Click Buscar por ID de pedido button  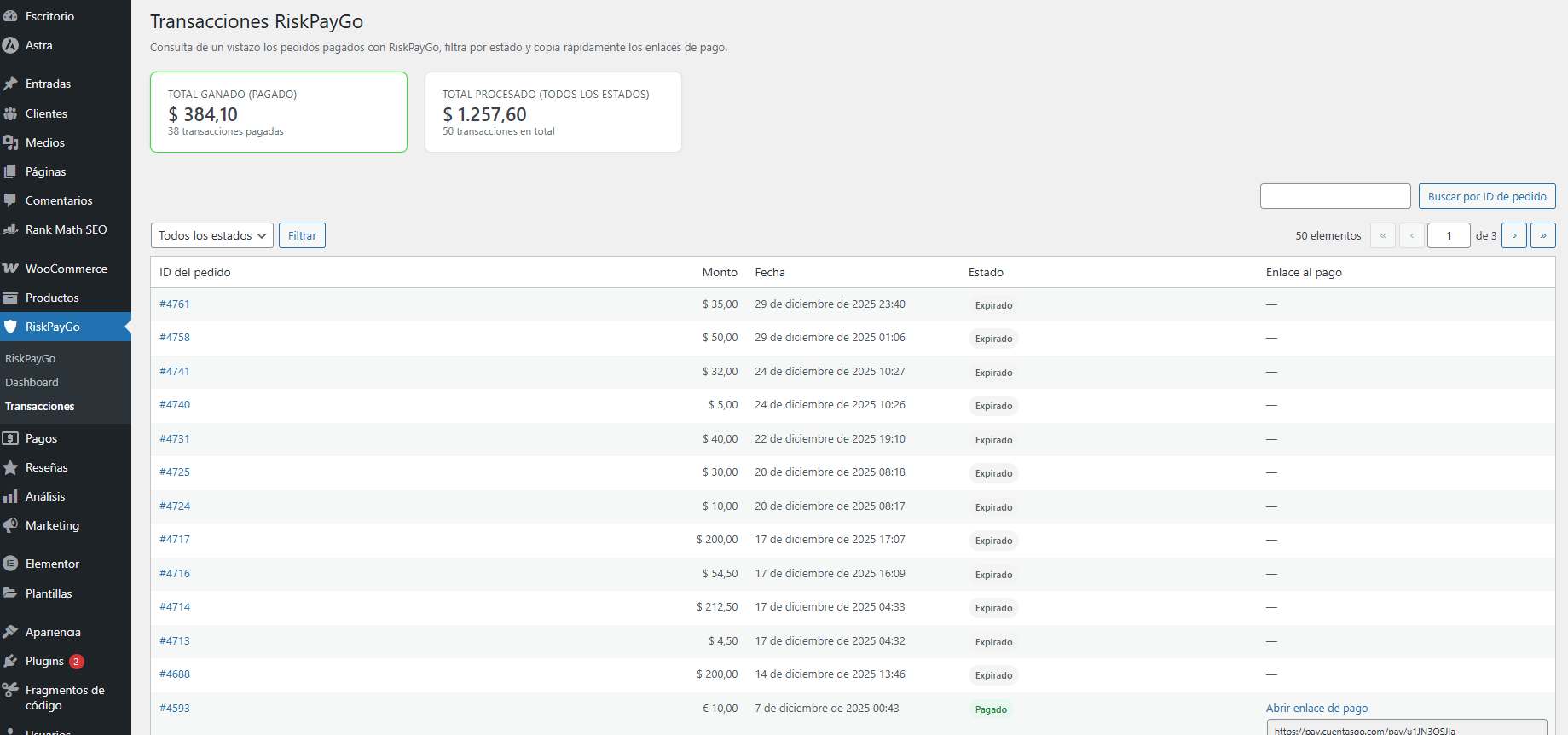(1487, 196)
